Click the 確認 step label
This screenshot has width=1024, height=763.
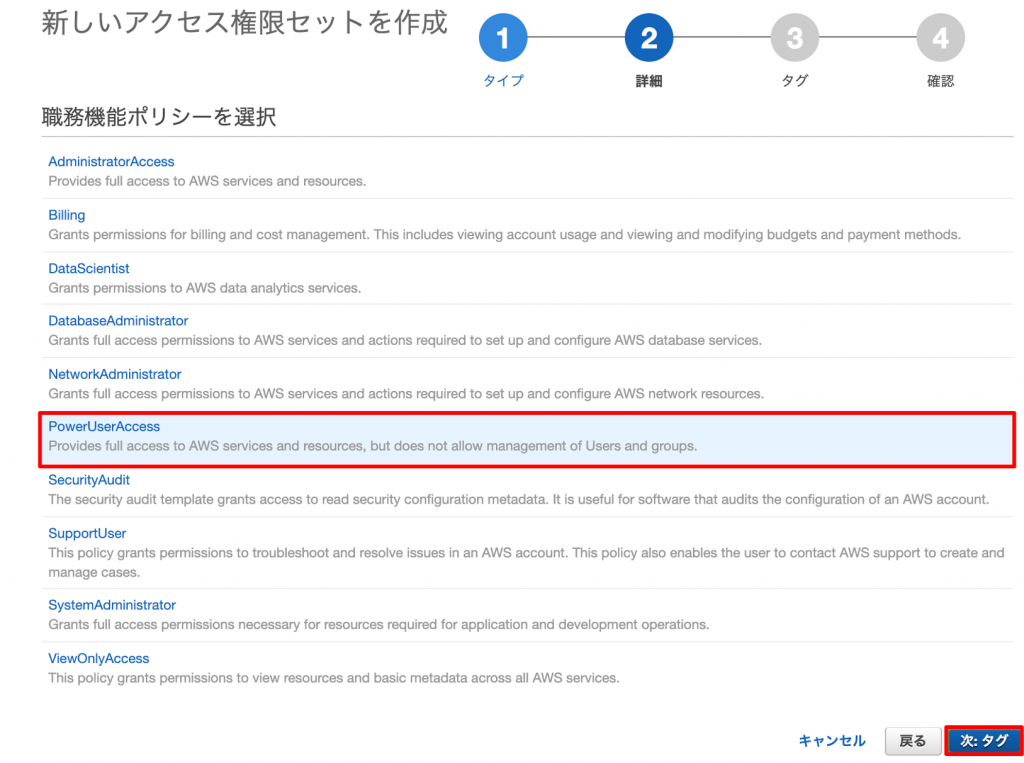coord(940,81)
